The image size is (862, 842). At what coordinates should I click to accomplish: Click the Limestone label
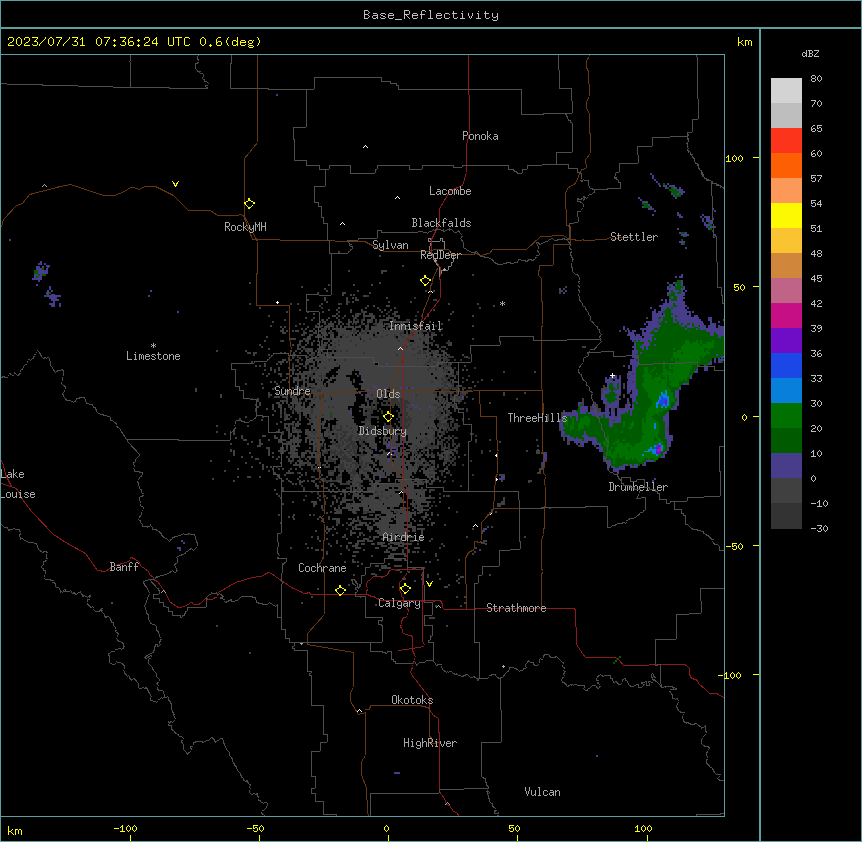click(153, 356)
